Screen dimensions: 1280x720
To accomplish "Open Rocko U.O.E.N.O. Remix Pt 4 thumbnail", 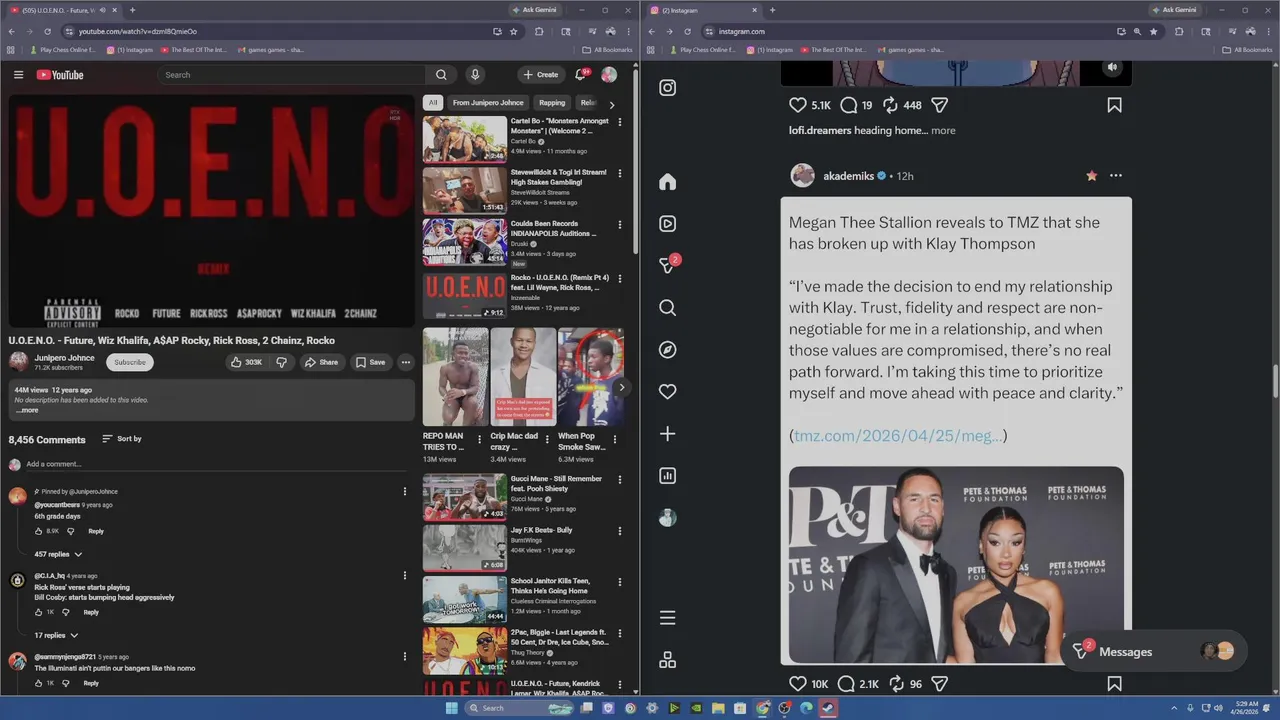I will [x=465, y=296].
